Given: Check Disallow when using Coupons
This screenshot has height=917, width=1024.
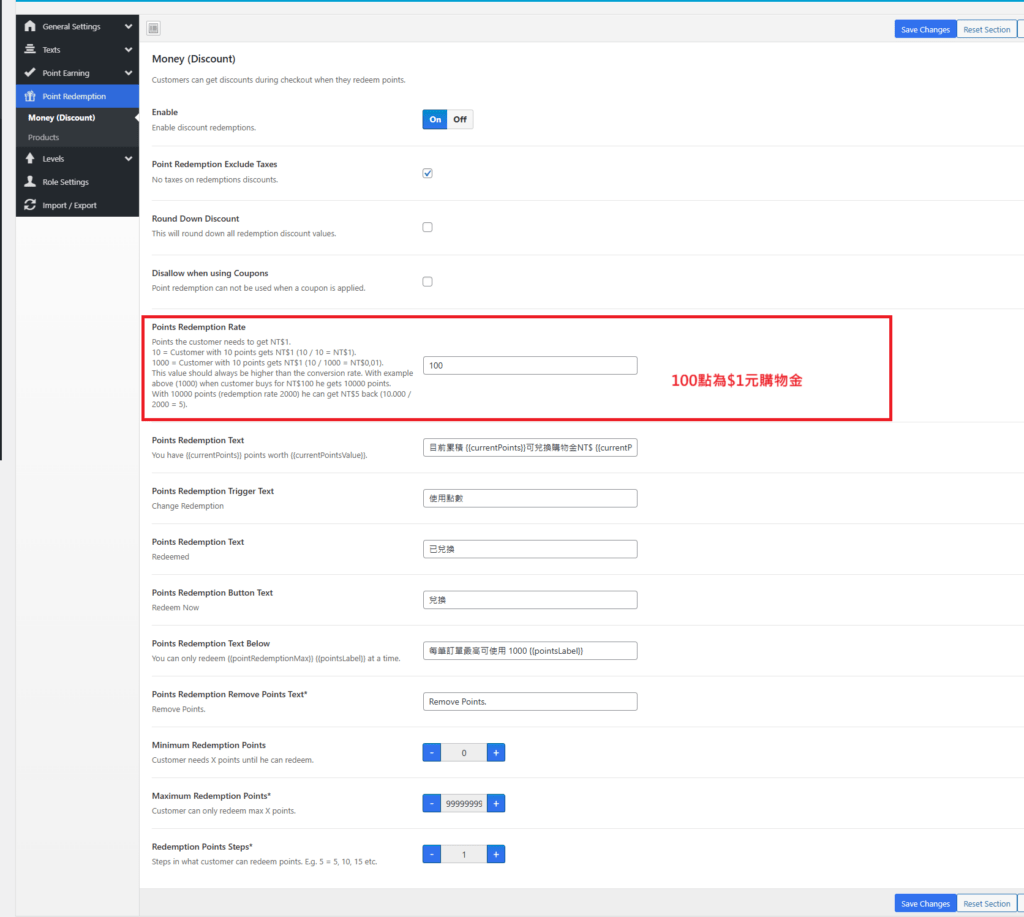Looking at the screenshot, I should 427,282.
